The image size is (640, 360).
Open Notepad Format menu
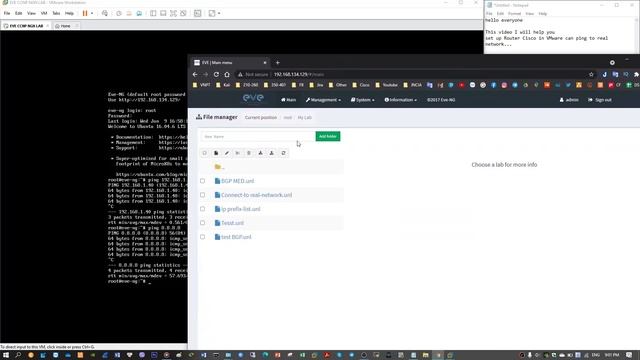click(x=514, y=13)
